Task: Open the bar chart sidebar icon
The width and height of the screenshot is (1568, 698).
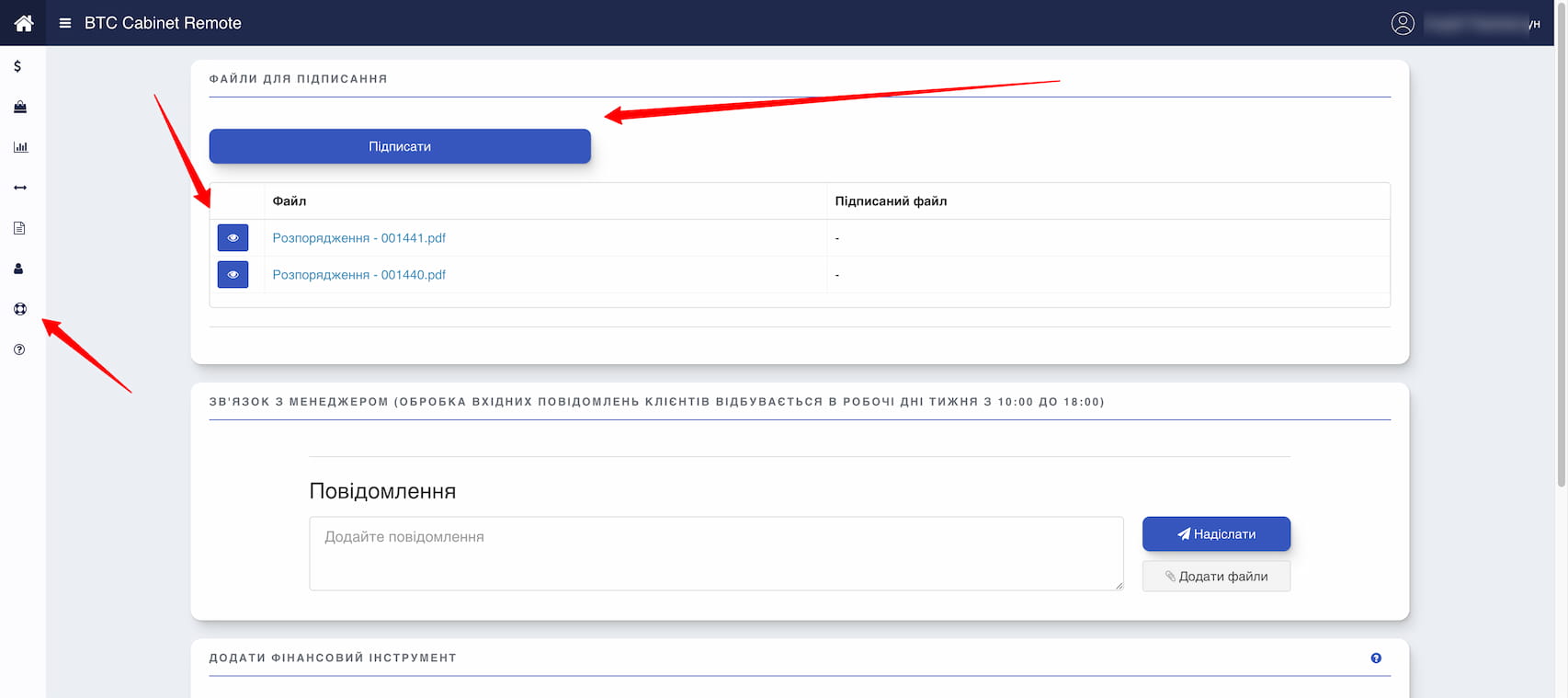Action: tap(20, 147)
